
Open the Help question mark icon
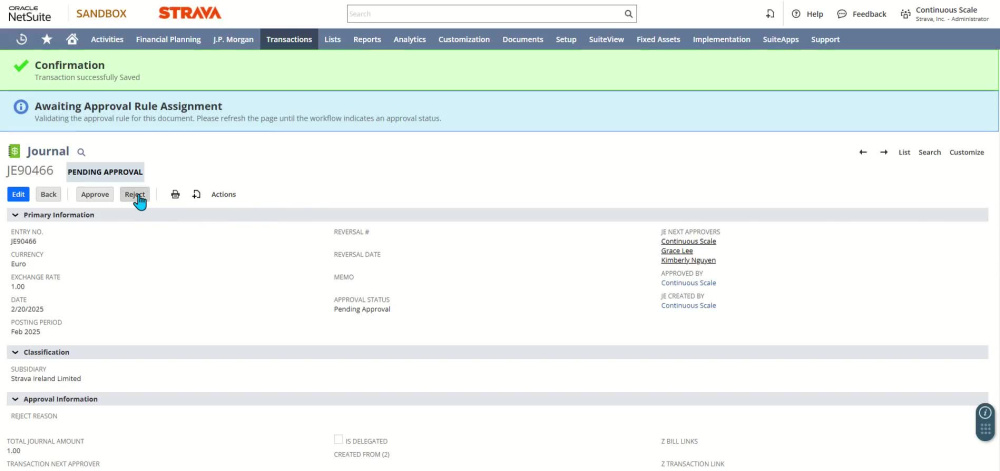pyautogui.click(x=795, y=13)
